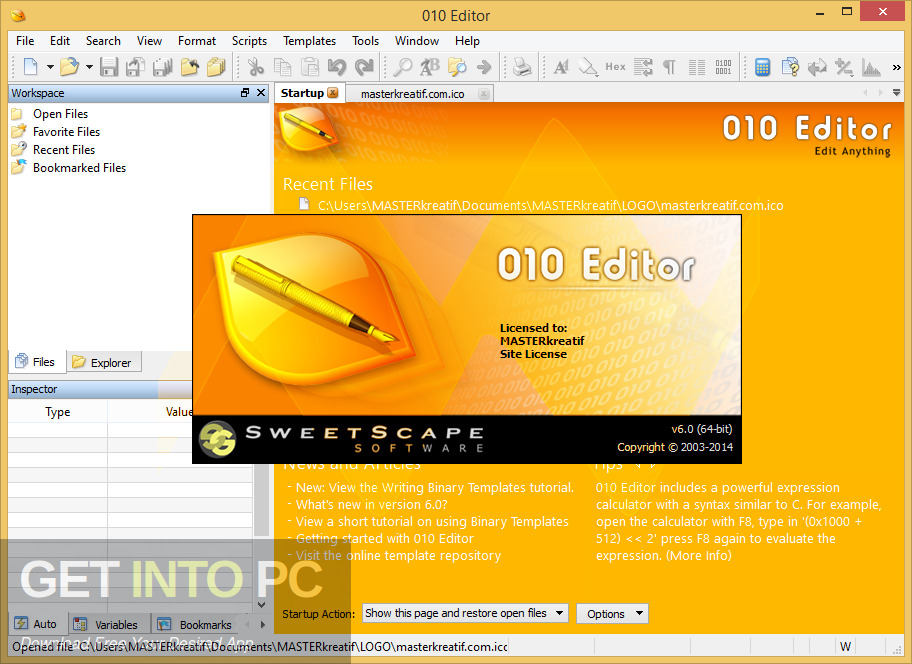Close the Workspace panel
Viewport: 912px width, 664px height.
tap(261, 92)
